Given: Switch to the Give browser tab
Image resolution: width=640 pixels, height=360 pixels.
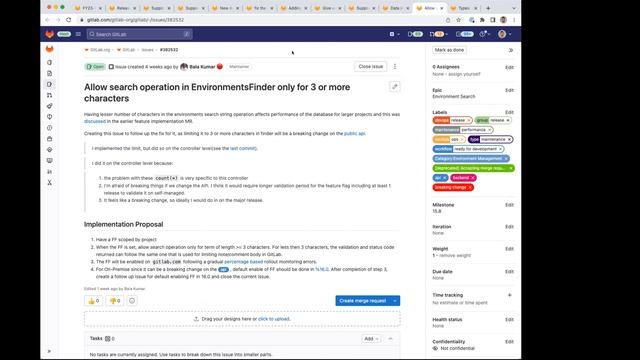Looking at the screenshot, I should click(x=327, y=8).
